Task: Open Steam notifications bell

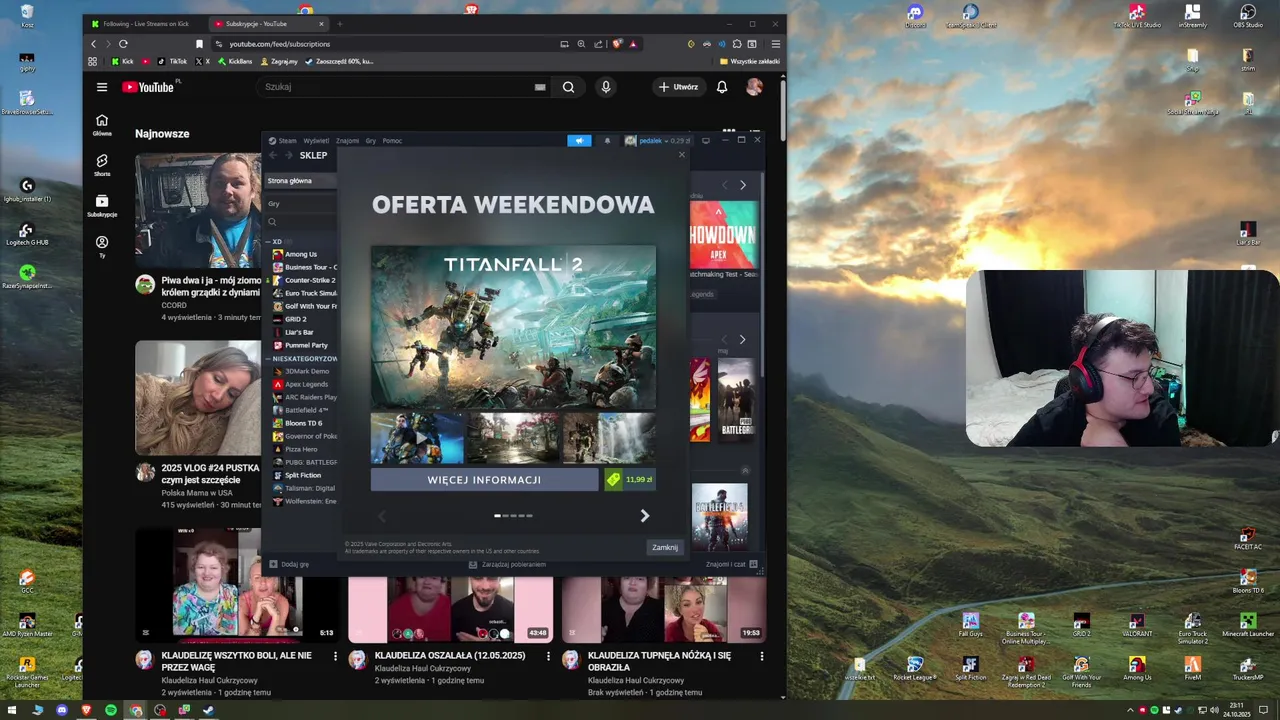Action: 607,141
